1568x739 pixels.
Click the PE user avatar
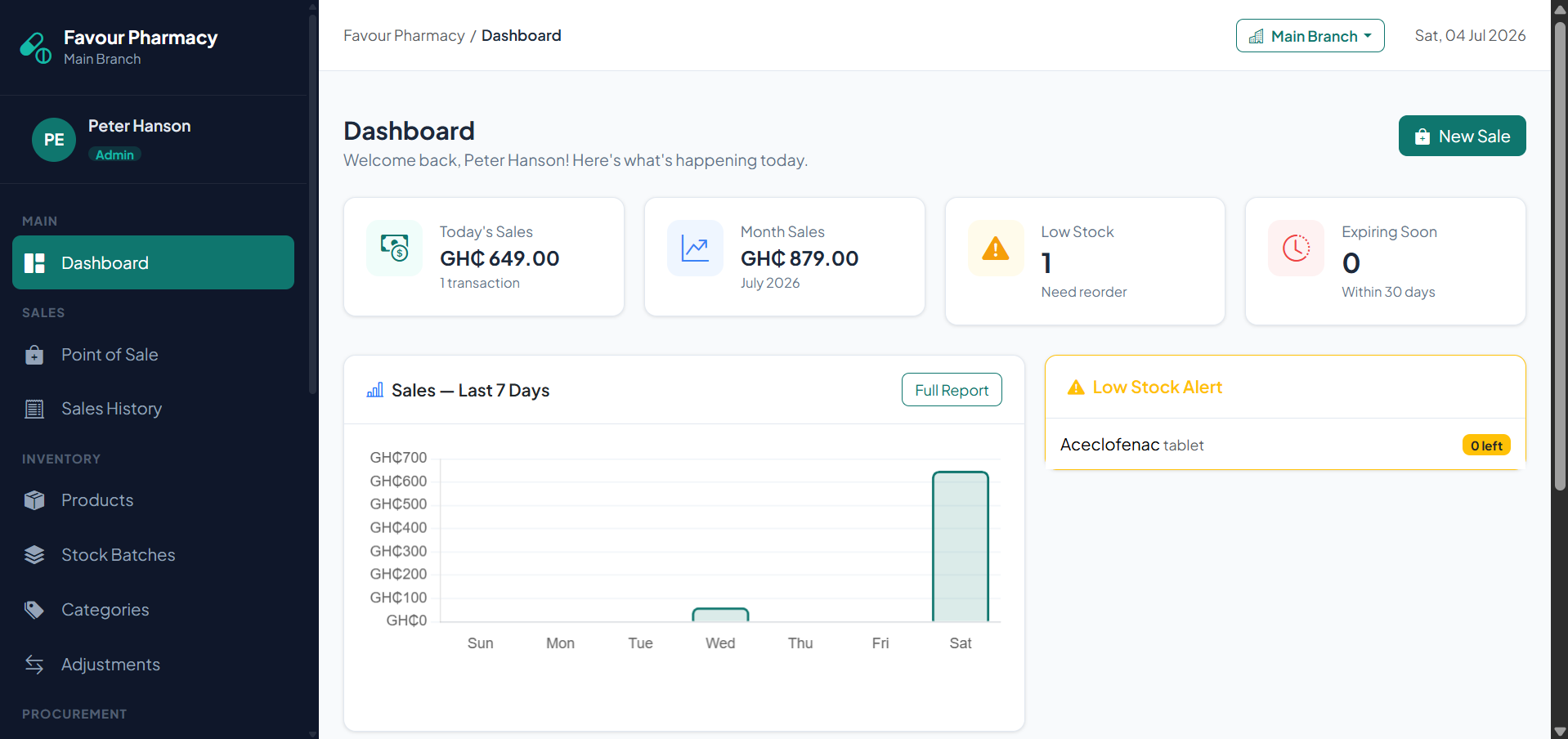pyautogui.click(x=54, y=140)
